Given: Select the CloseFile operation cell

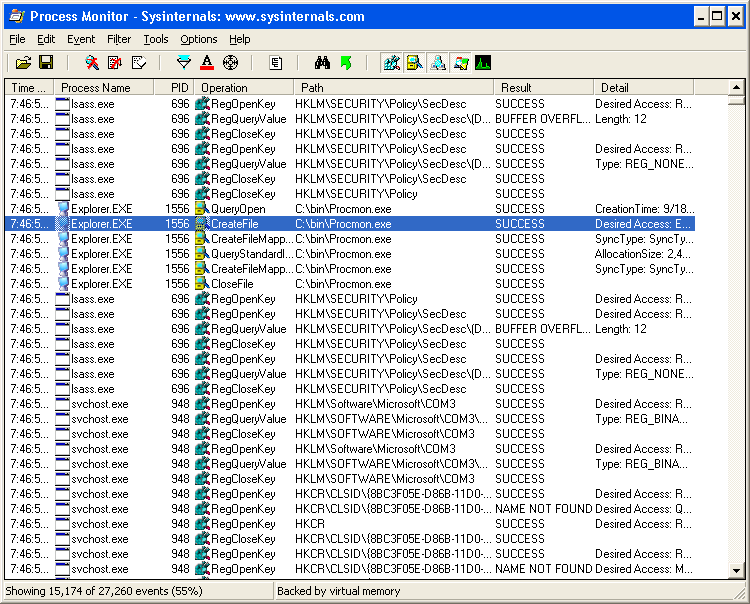Looking at the screenshot, I should pyautogui.click(x=244, y=284).
